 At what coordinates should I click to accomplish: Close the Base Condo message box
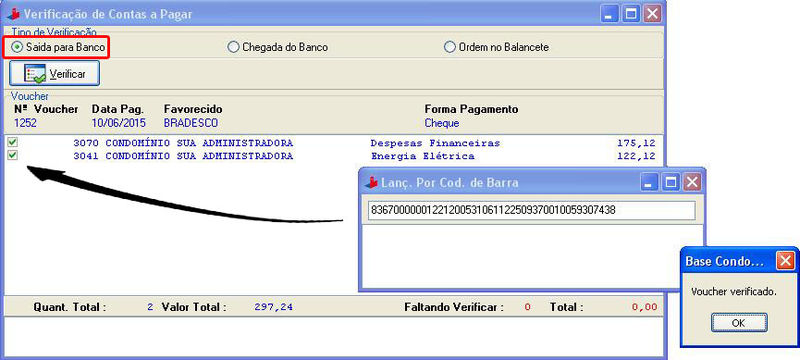785,262
